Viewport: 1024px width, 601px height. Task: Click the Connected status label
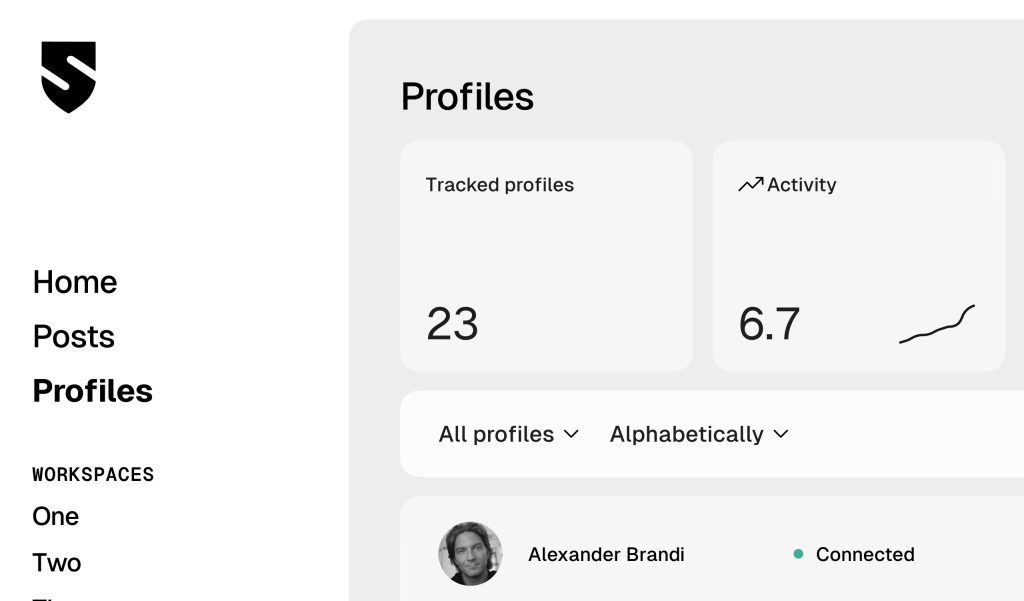[865, 554]
